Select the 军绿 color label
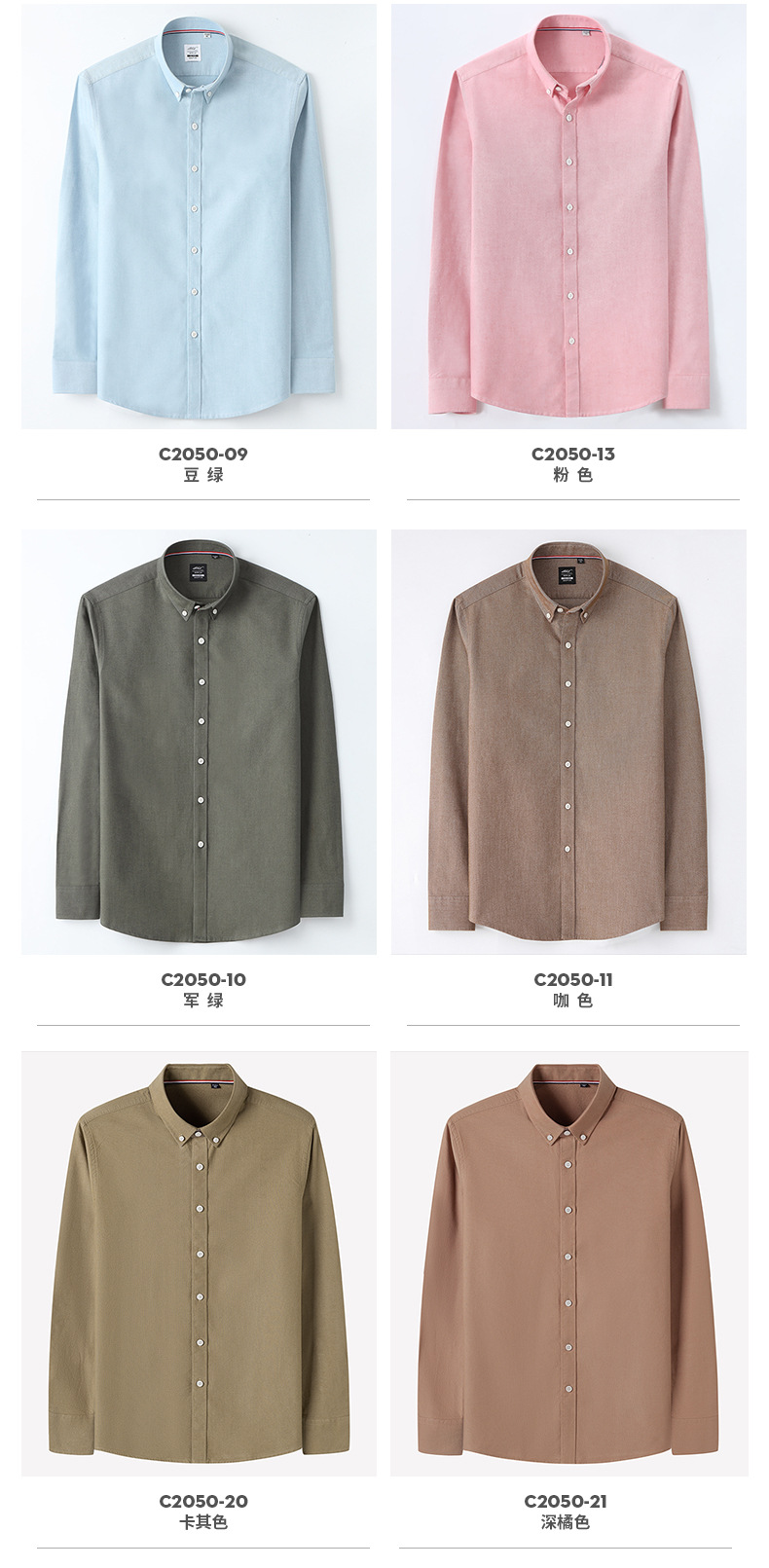 pyautogui.click(x=203, y=1001)
